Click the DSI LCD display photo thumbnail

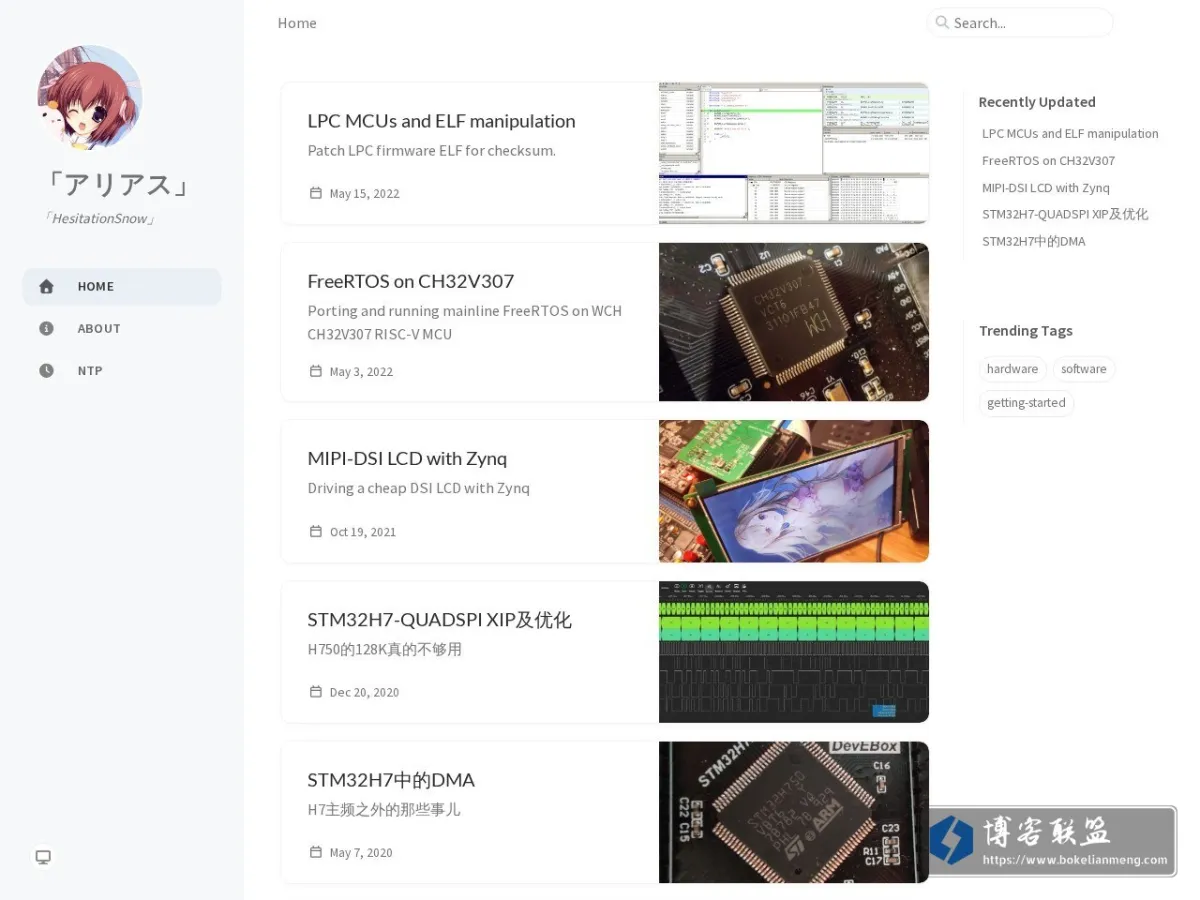tap(794, 491)
